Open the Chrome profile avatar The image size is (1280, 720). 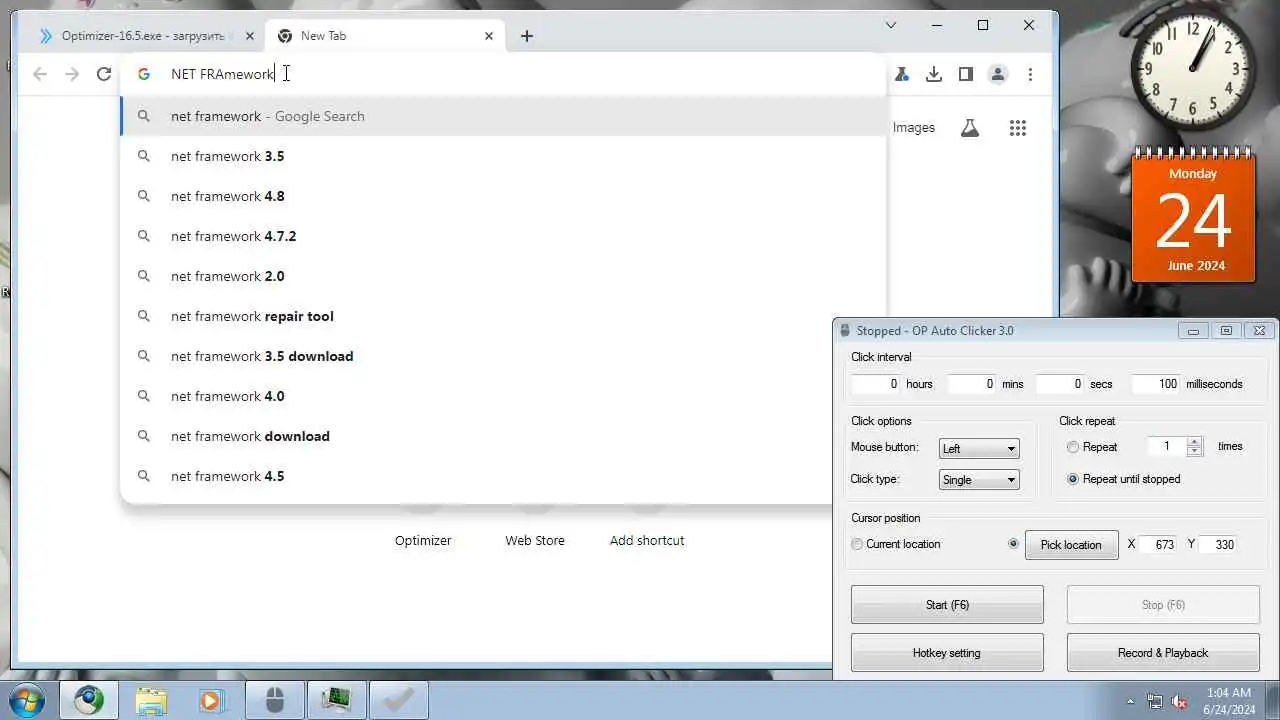click(x=998, y=74)
